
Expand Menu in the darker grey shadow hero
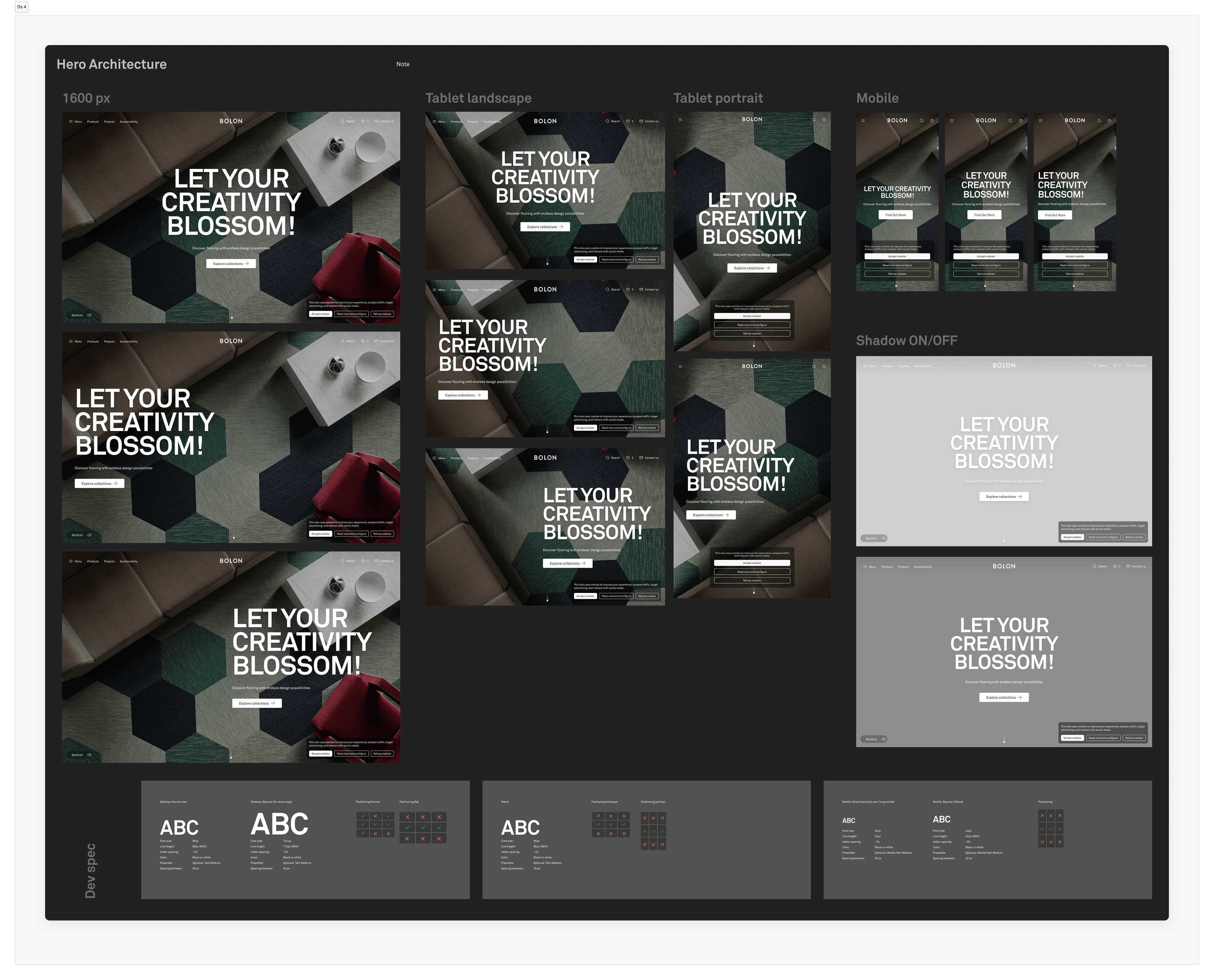[868, 566]
